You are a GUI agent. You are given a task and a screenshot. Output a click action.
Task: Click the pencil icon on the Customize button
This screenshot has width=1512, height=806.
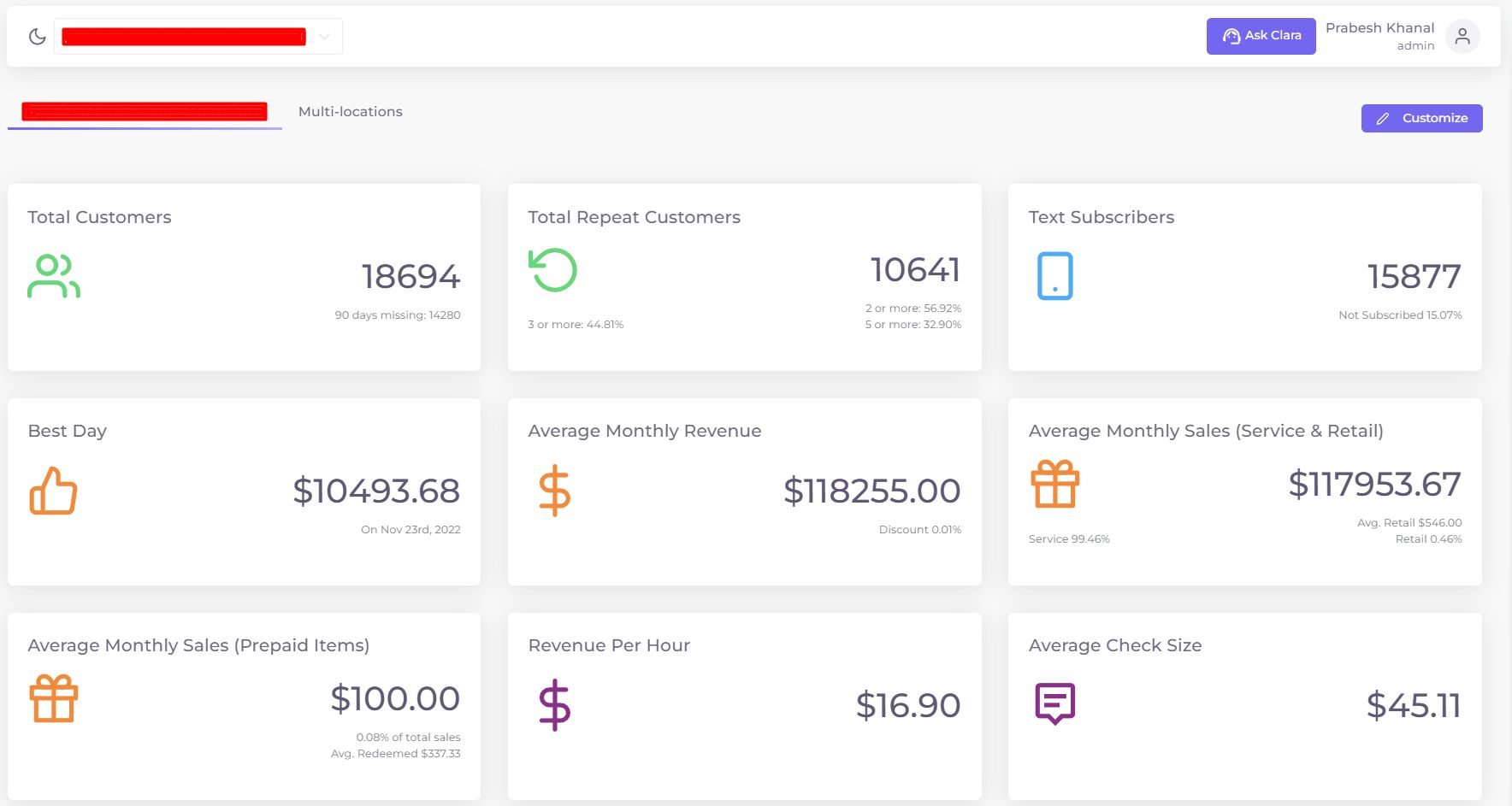click(1384, 118)
